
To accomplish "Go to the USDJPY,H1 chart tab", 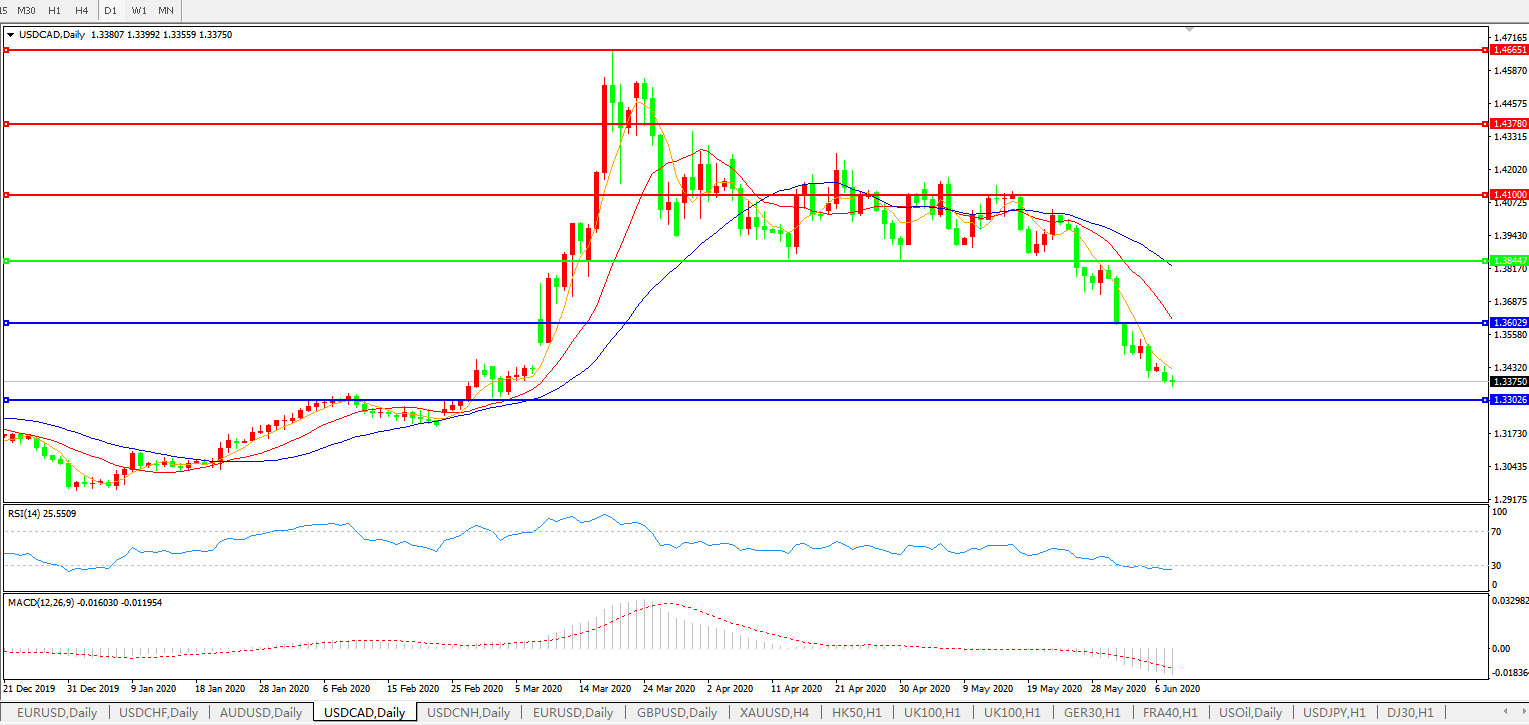I will 1333,713.
